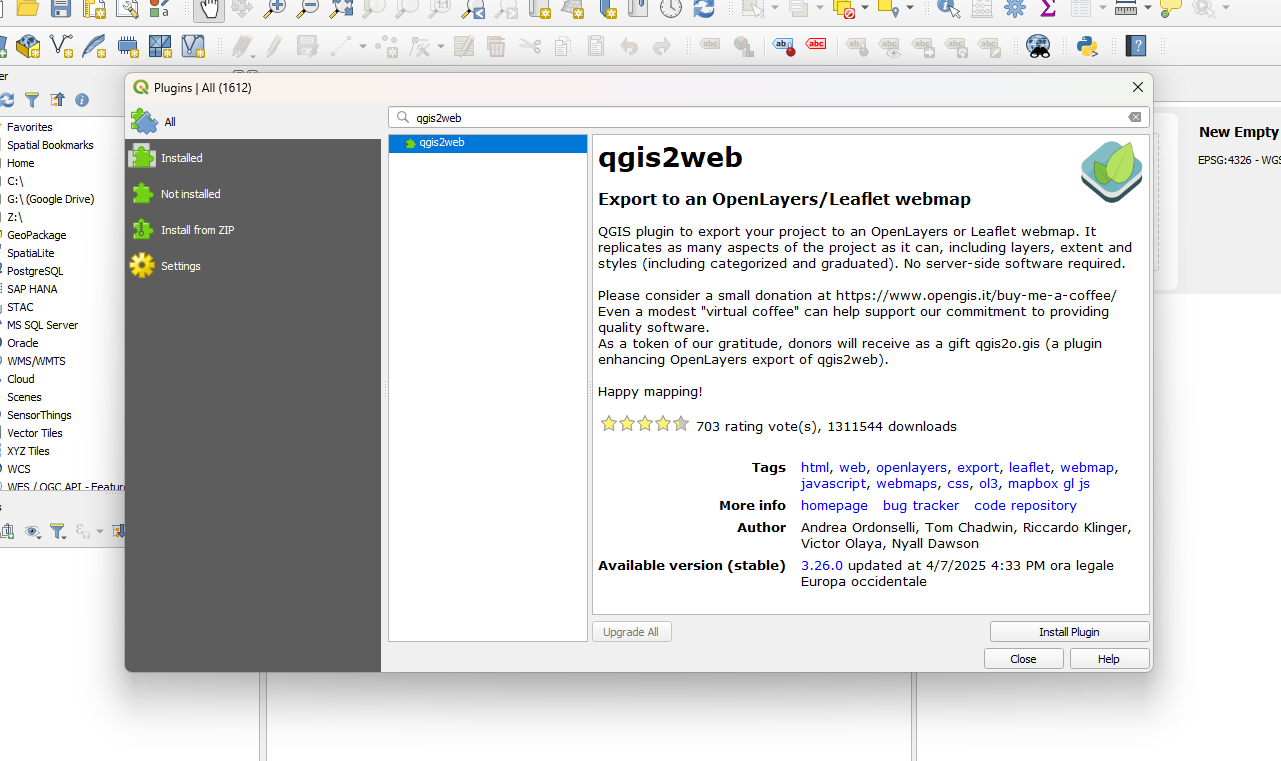Open the Processing Toolbox gear icon
The width and height of the screenshot is (1281, 761).
click(x=1015, y=8)
